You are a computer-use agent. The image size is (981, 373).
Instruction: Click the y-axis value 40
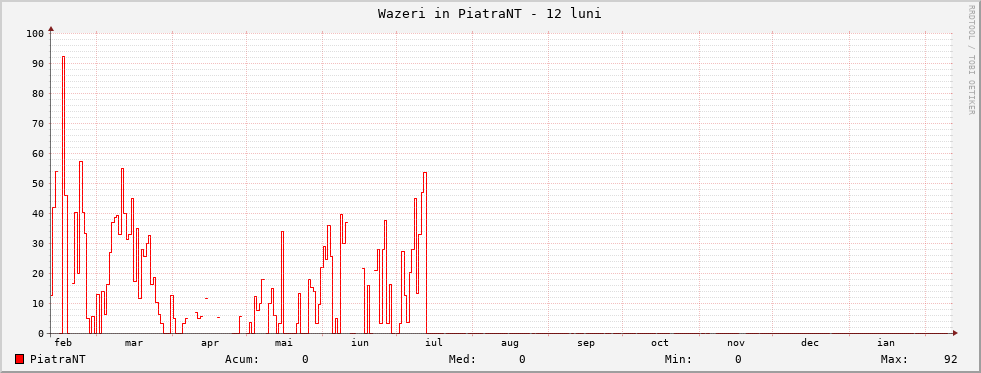click(38, 213)
